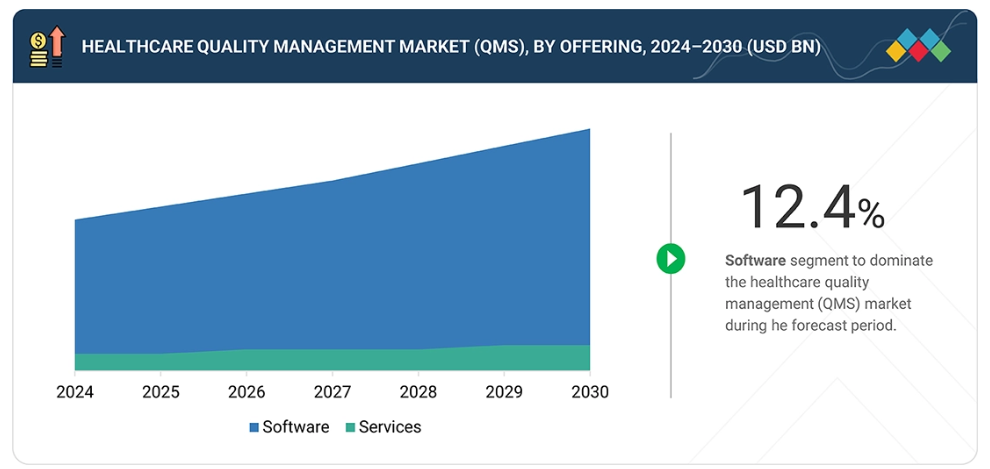Select the 2024 axis label
This screenshot has height=469, width=990.
coord(75,392)
